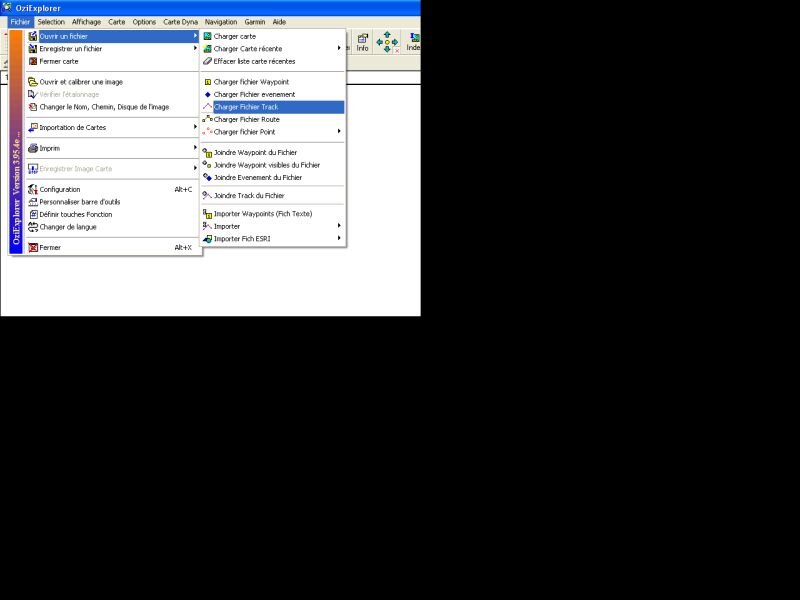The height and width of the screenshot is (600, 800).
Task: Select Charger Fichier Track
Action: (x=273, y=107)
